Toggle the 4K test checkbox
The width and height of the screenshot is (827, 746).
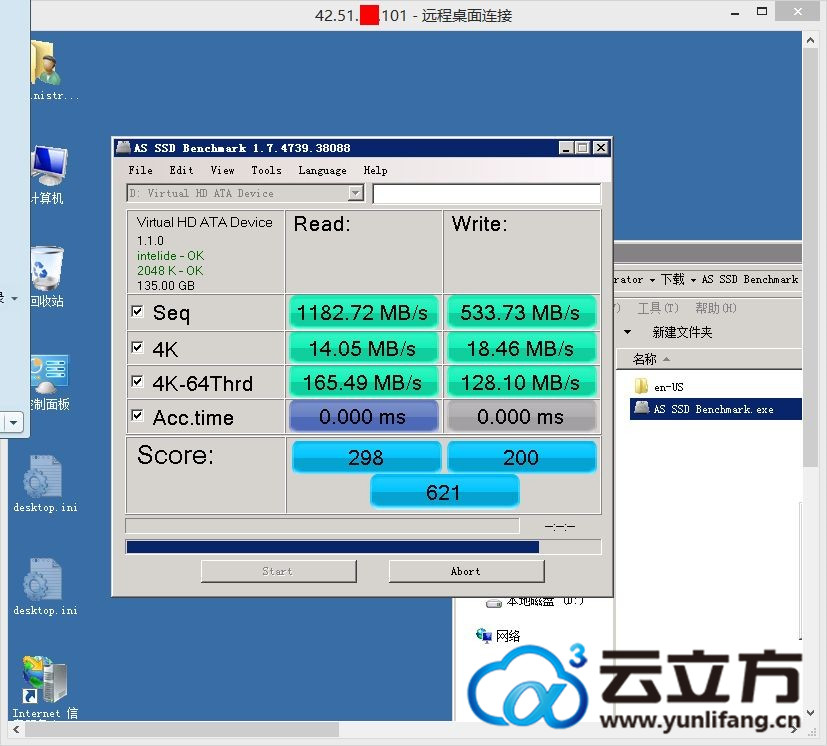click(137, 347)
